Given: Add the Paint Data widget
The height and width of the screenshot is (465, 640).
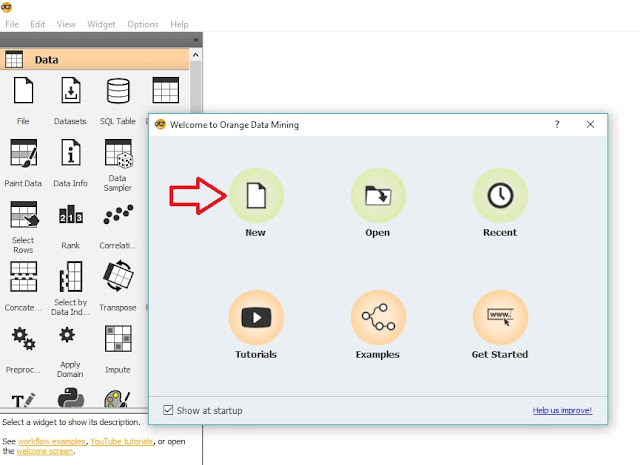Looking at the screenshot, I should (23, 162).
